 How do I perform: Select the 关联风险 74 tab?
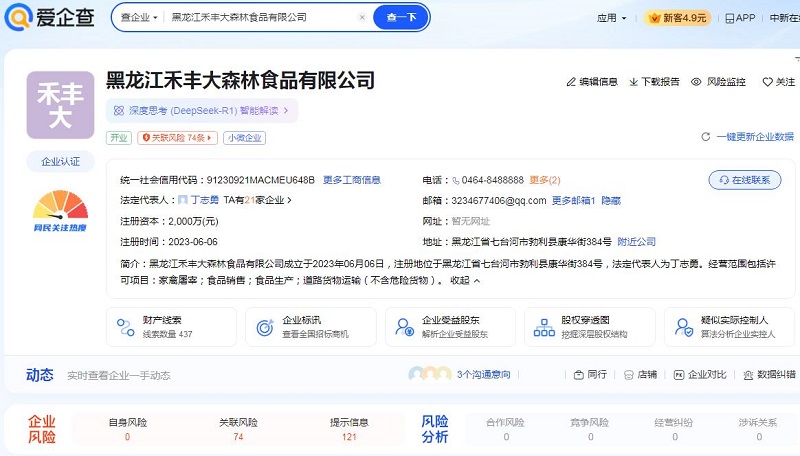238,429
